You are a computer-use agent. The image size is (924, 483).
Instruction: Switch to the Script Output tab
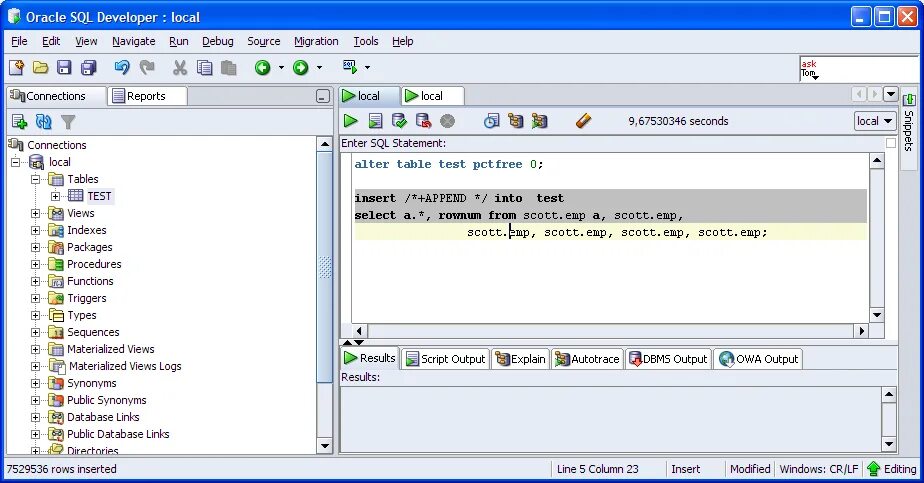click(x=446, y=359)
